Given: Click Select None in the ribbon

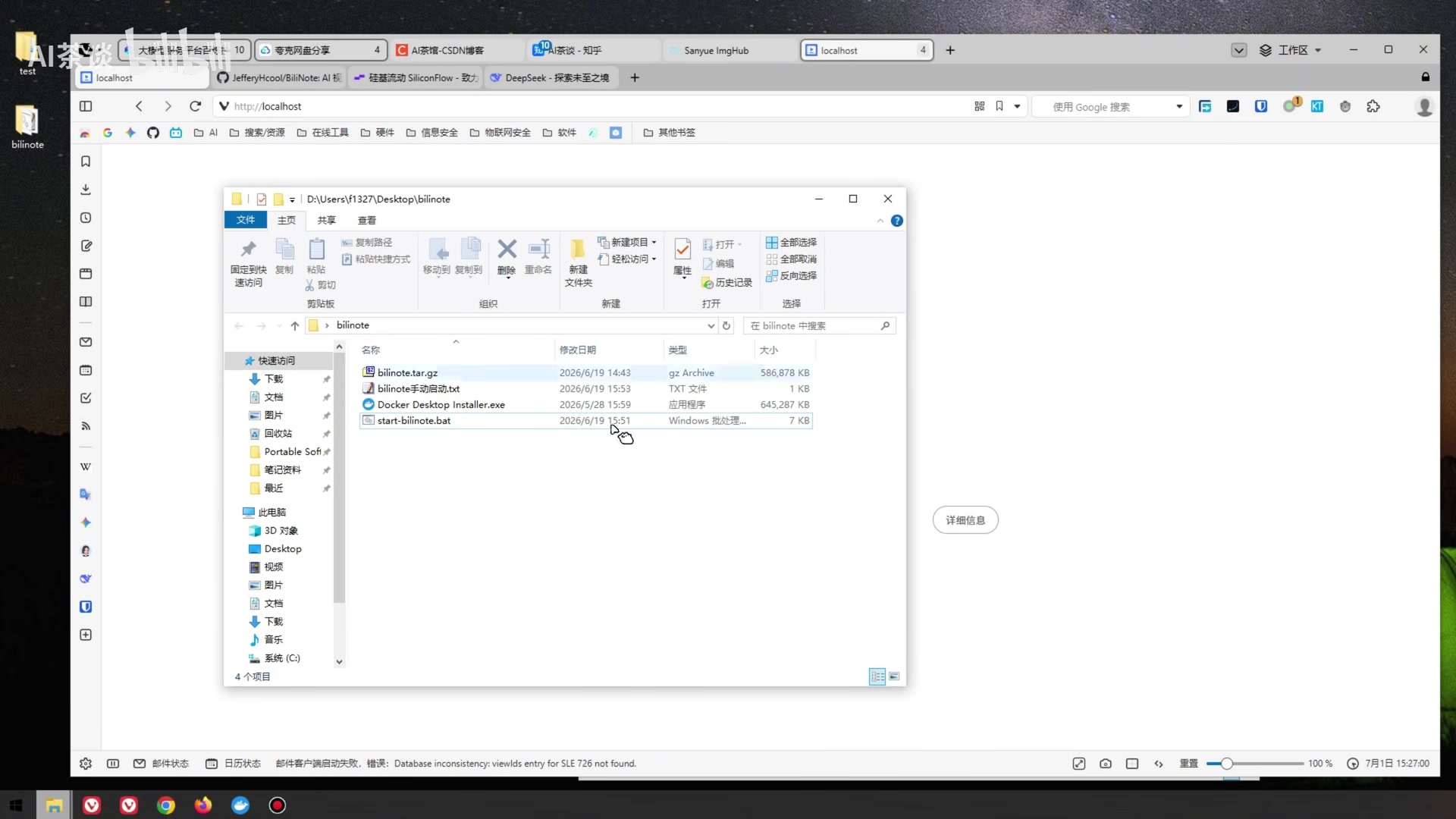Looking at the screenshot, I should (x=791, y=259).
